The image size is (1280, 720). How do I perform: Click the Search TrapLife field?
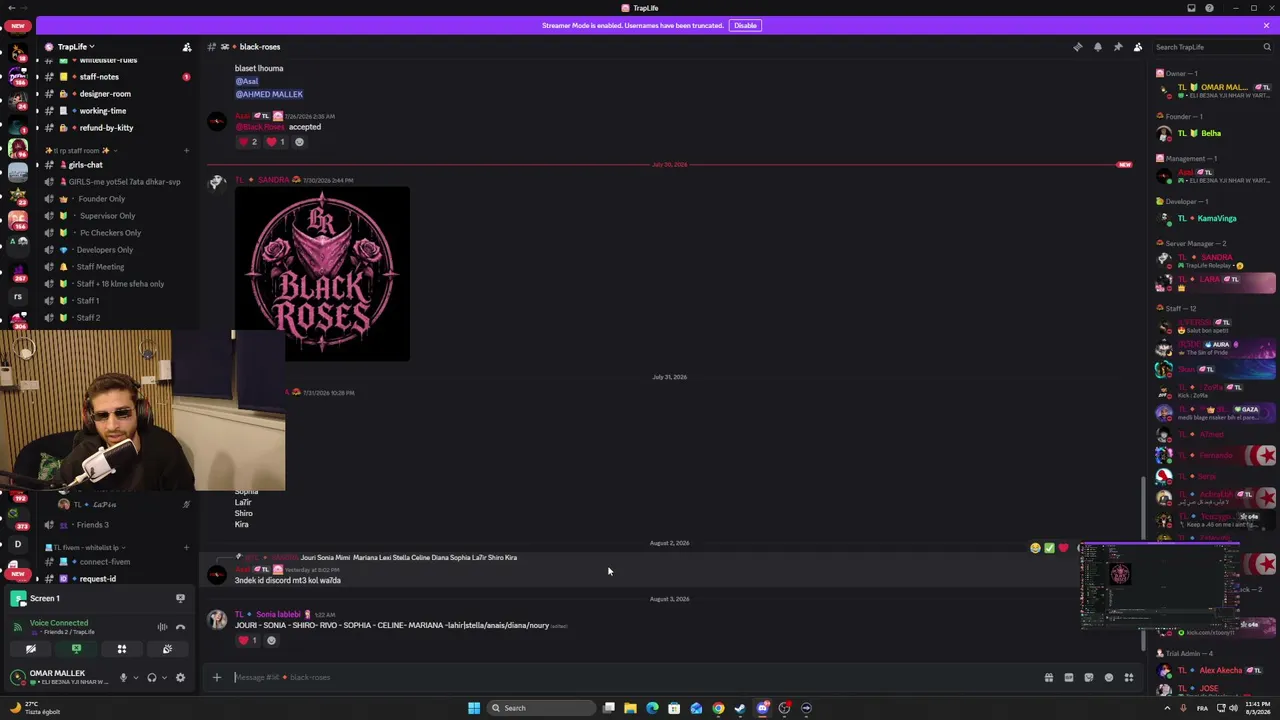pos(1213,47)
